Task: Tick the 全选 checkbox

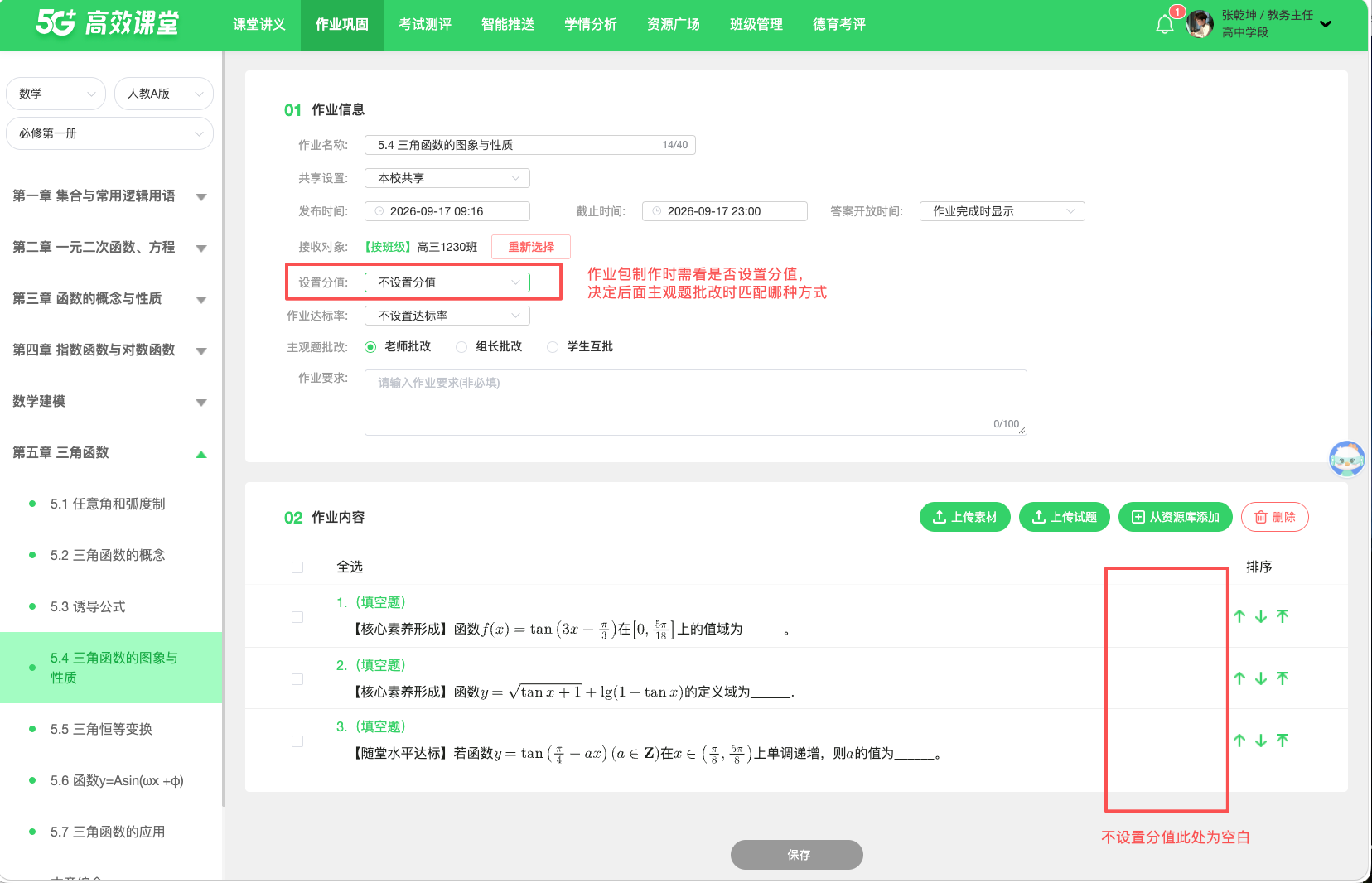Action: tap(297, 567)
